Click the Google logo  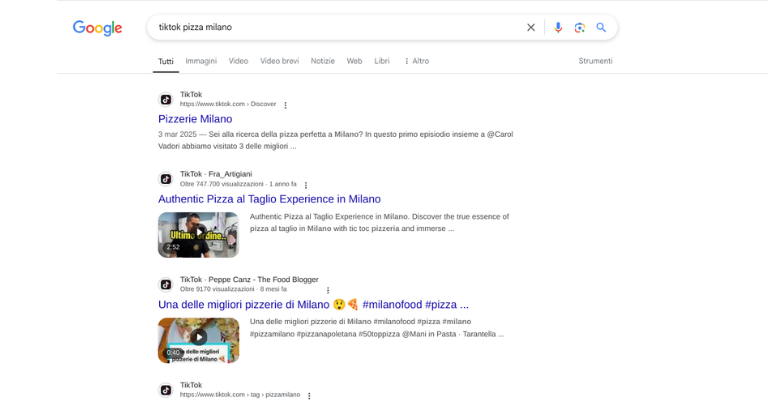97,28
